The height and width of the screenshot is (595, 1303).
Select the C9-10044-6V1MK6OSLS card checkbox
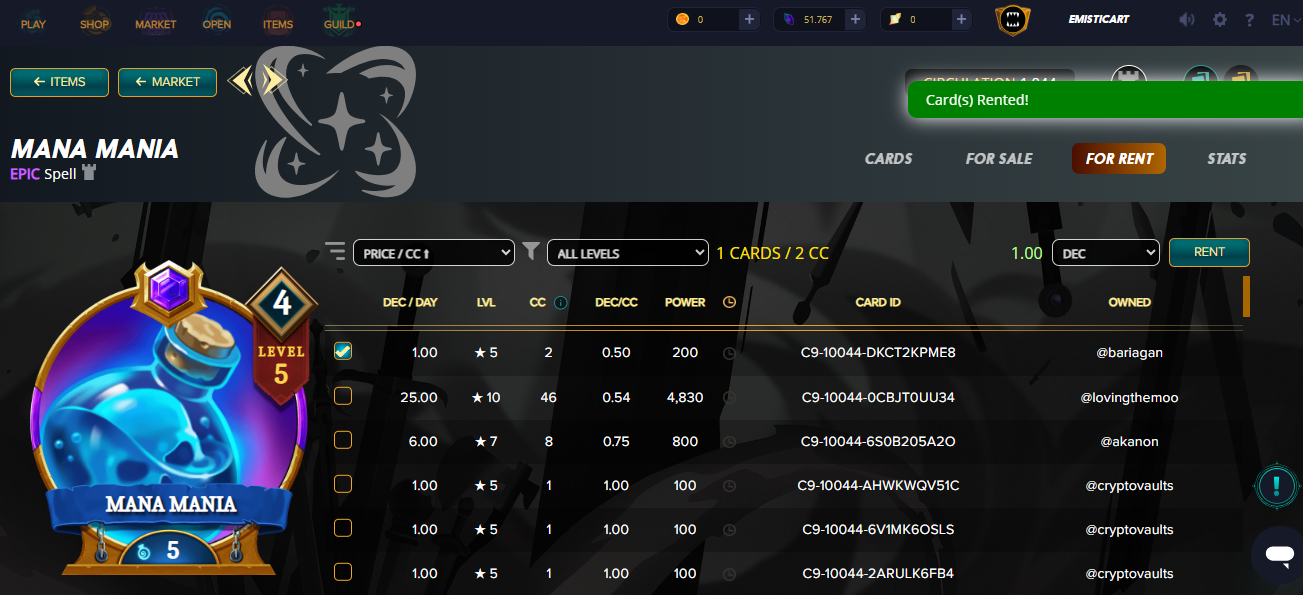tap(343, 528)
